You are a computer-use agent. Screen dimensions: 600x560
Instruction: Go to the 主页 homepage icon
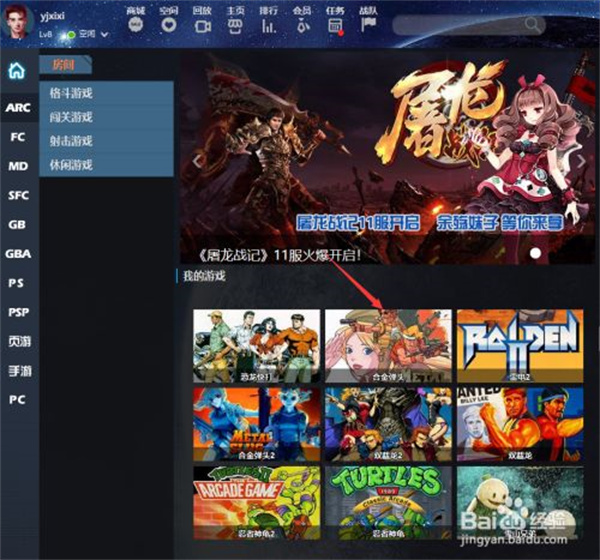click(235, 26)
